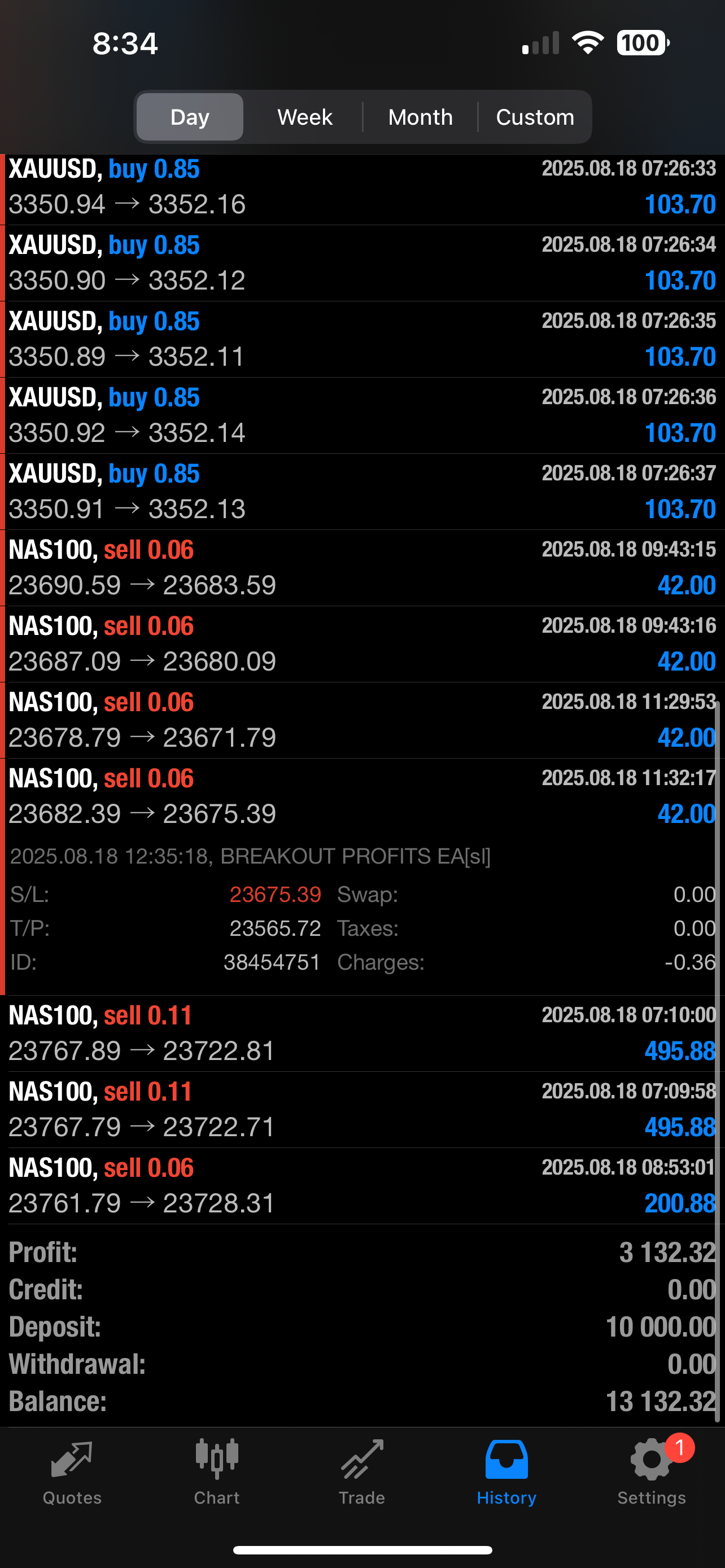The width and height of the screenshot is (725, 1568).
Task: Tap the cellular signal bars
Action: 540,43
